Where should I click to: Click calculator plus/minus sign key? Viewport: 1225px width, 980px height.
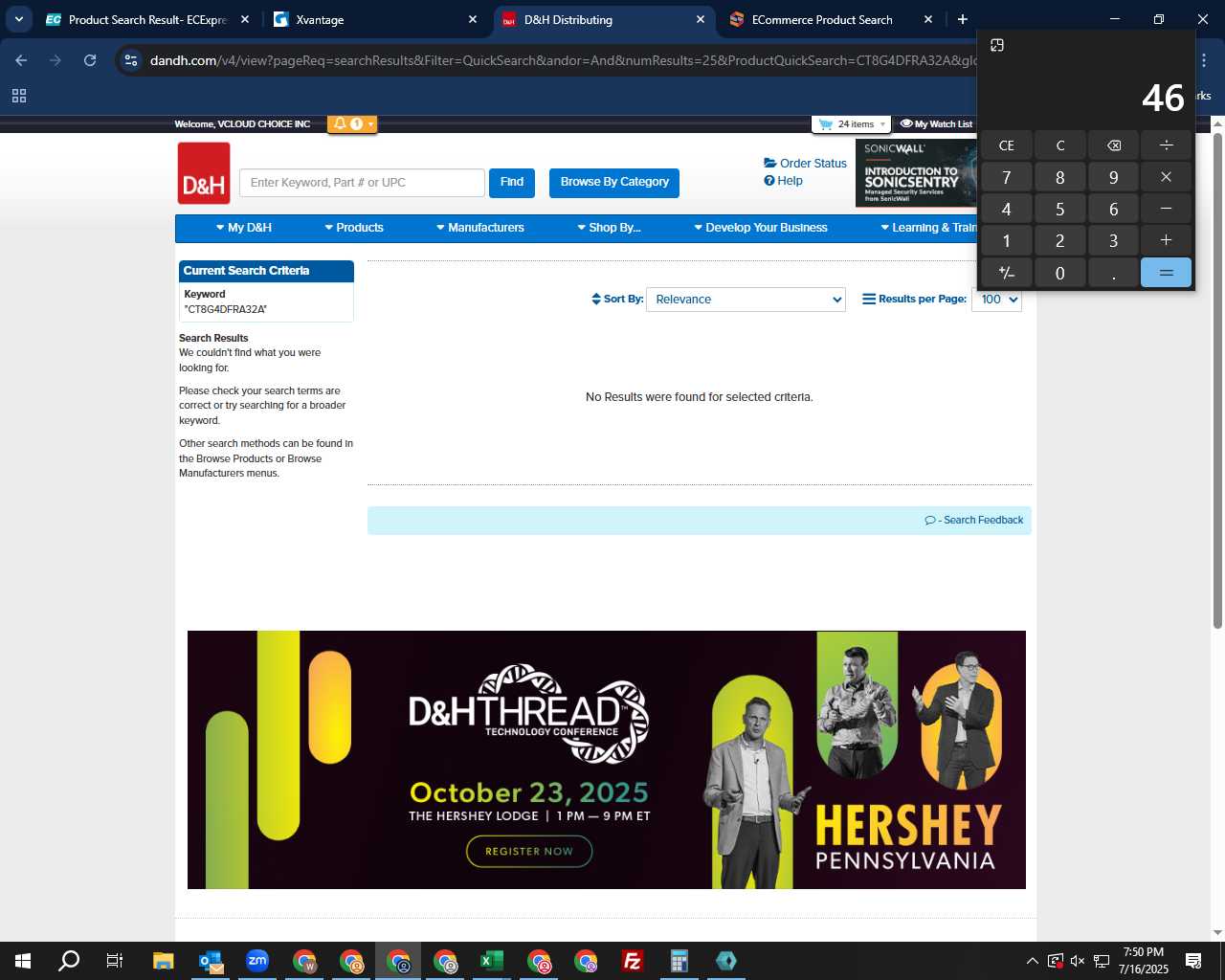[x=1006, y=273]
